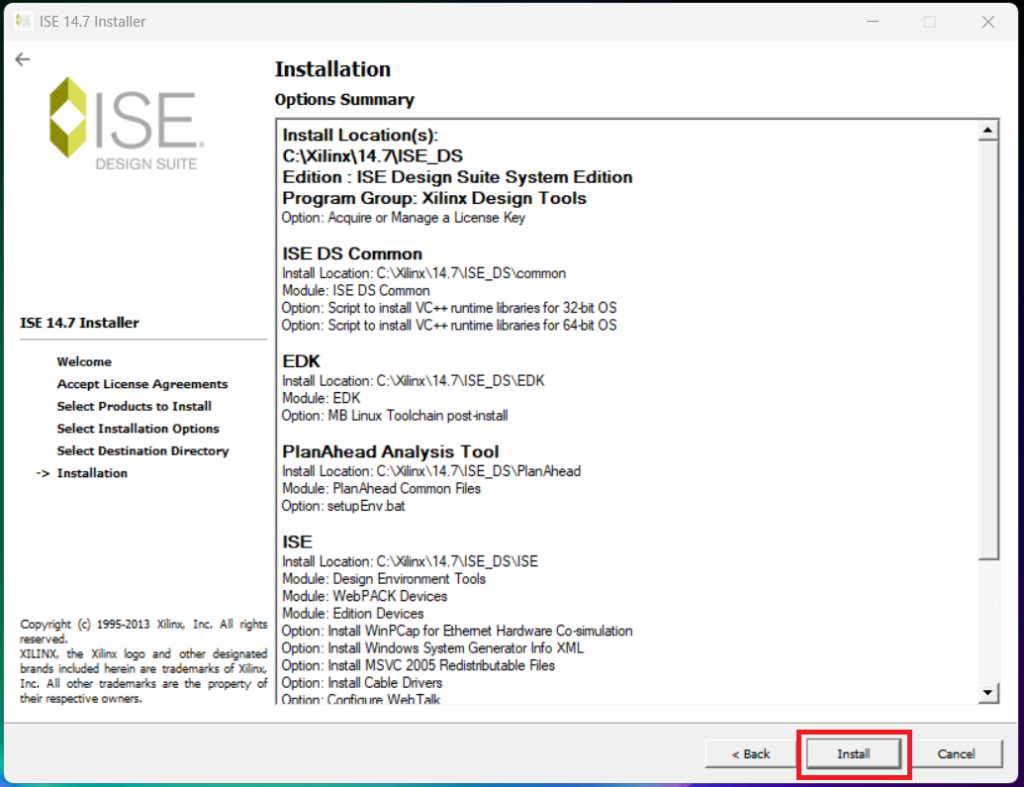Click the Install Location ...\ISE_DS\common line
This screenshot has height=787, width=1024.
click(424, 273)
